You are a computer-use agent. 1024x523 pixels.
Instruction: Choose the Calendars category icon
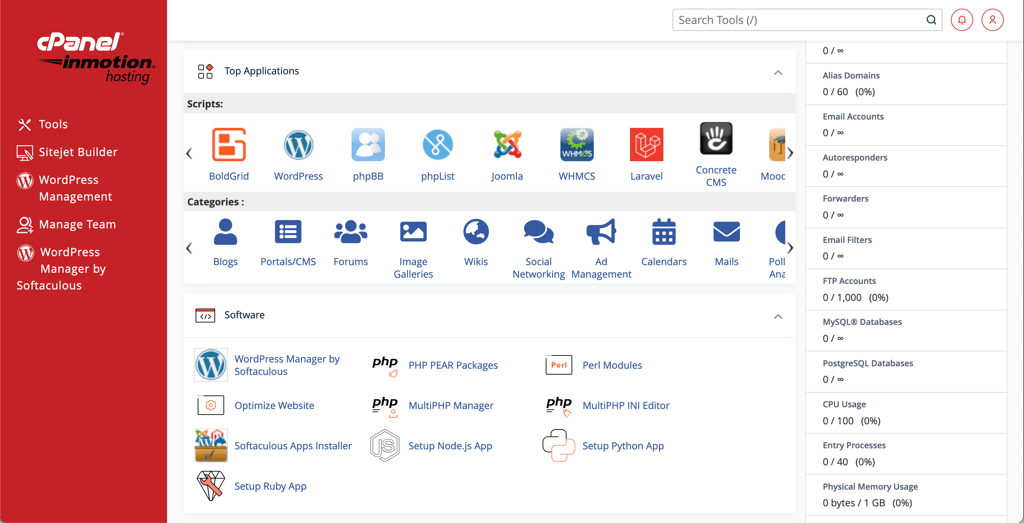pyautogui.click(x=664, y=232)
